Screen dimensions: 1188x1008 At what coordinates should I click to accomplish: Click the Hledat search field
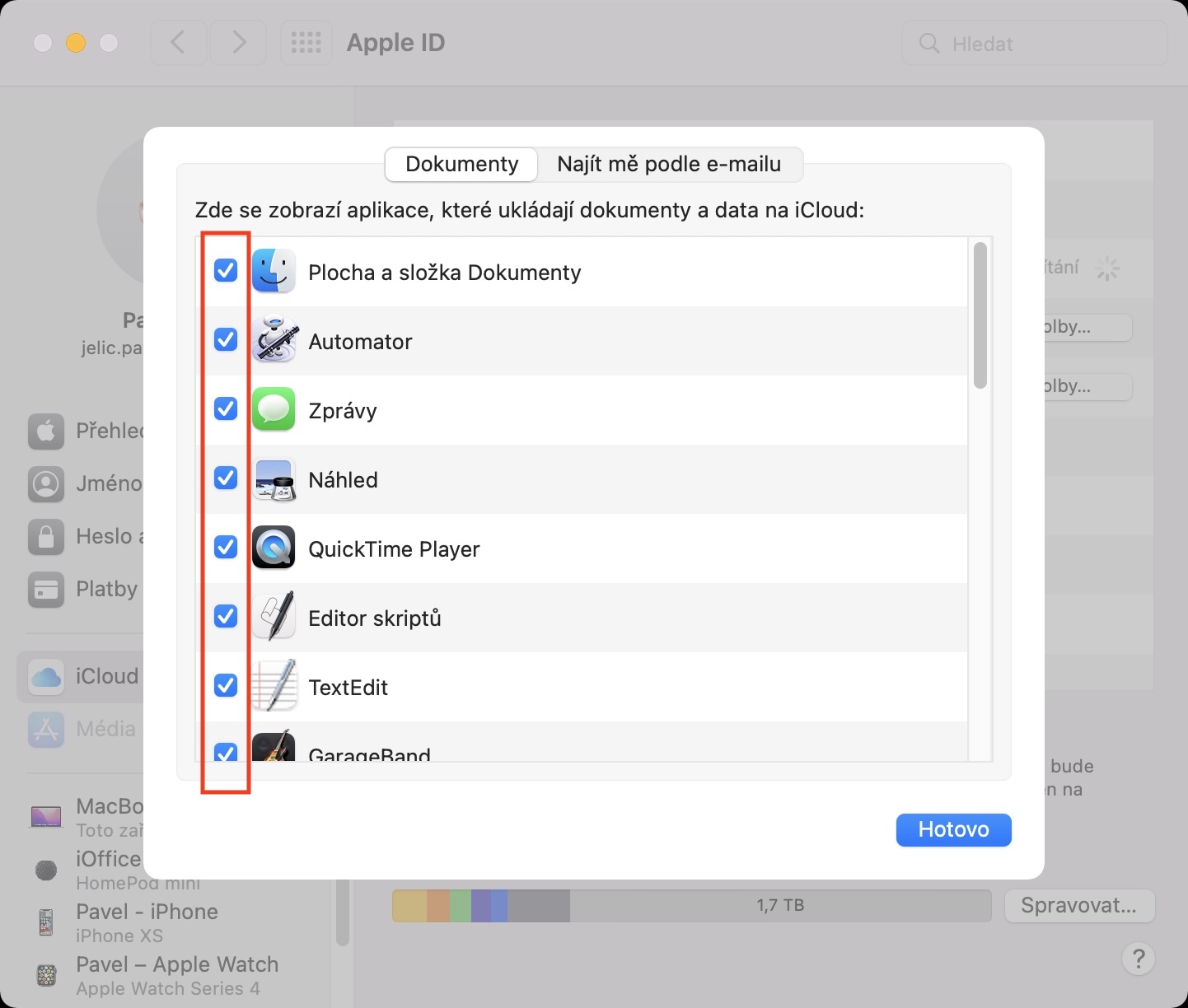pos(1035,44)
